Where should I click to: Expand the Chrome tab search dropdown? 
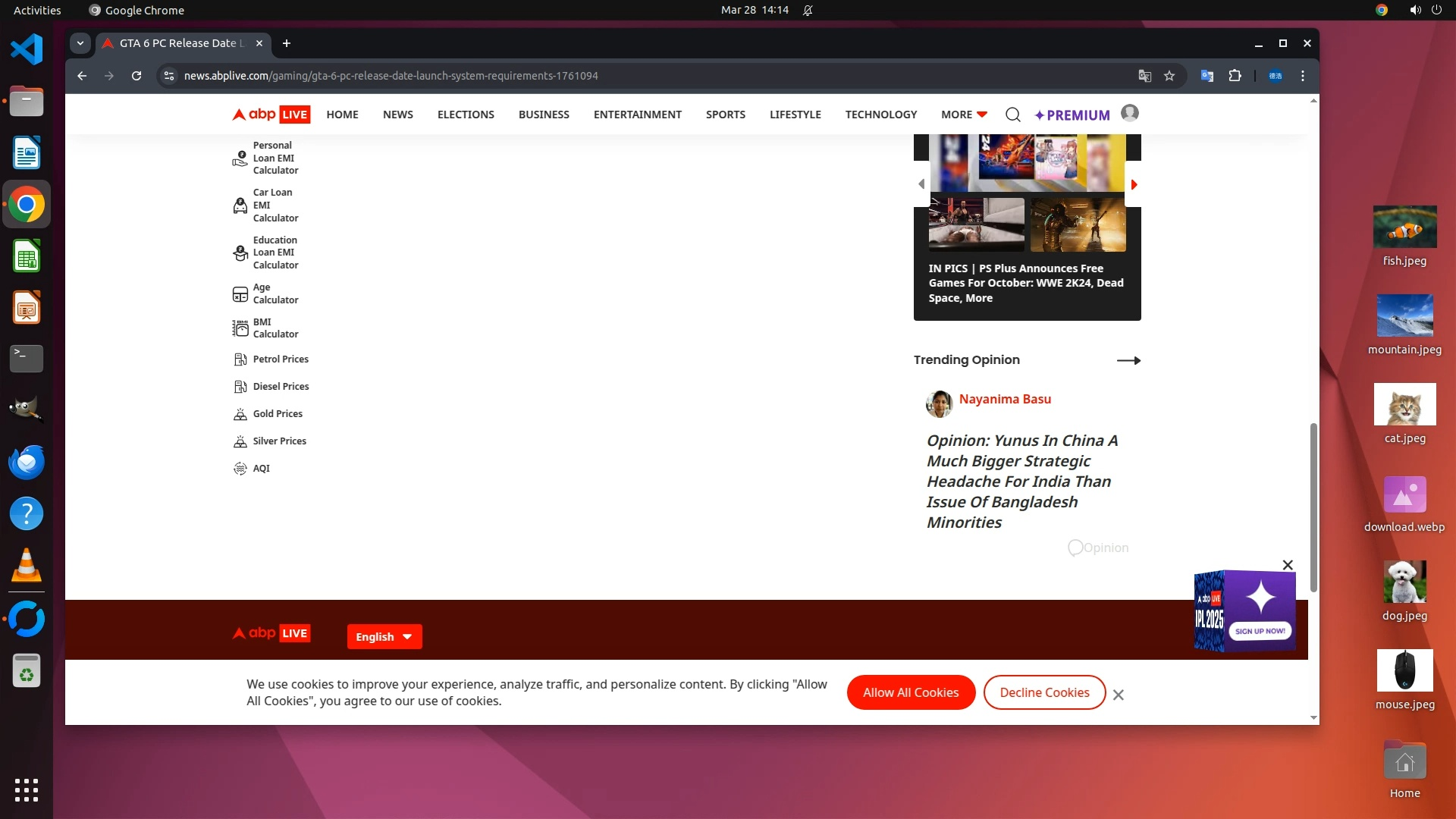(80, 43)
